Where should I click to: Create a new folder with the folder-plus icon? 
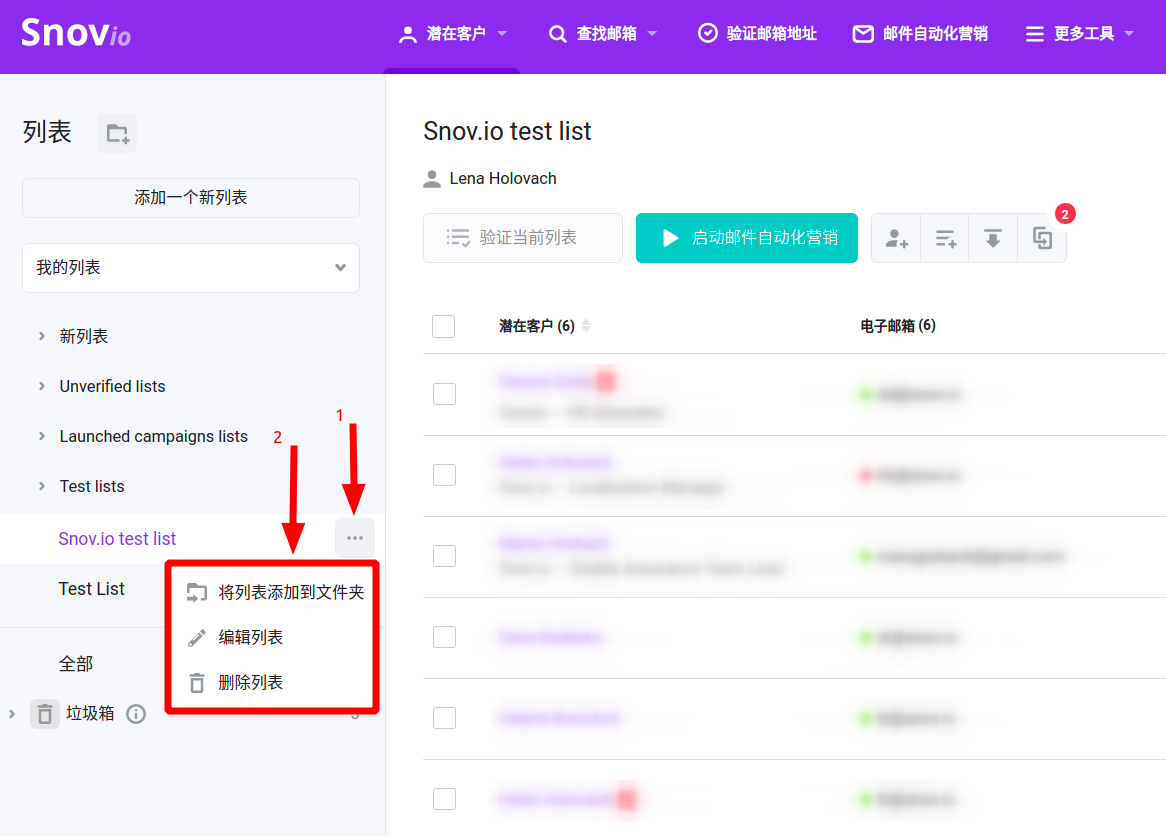[x=117, y=133]
